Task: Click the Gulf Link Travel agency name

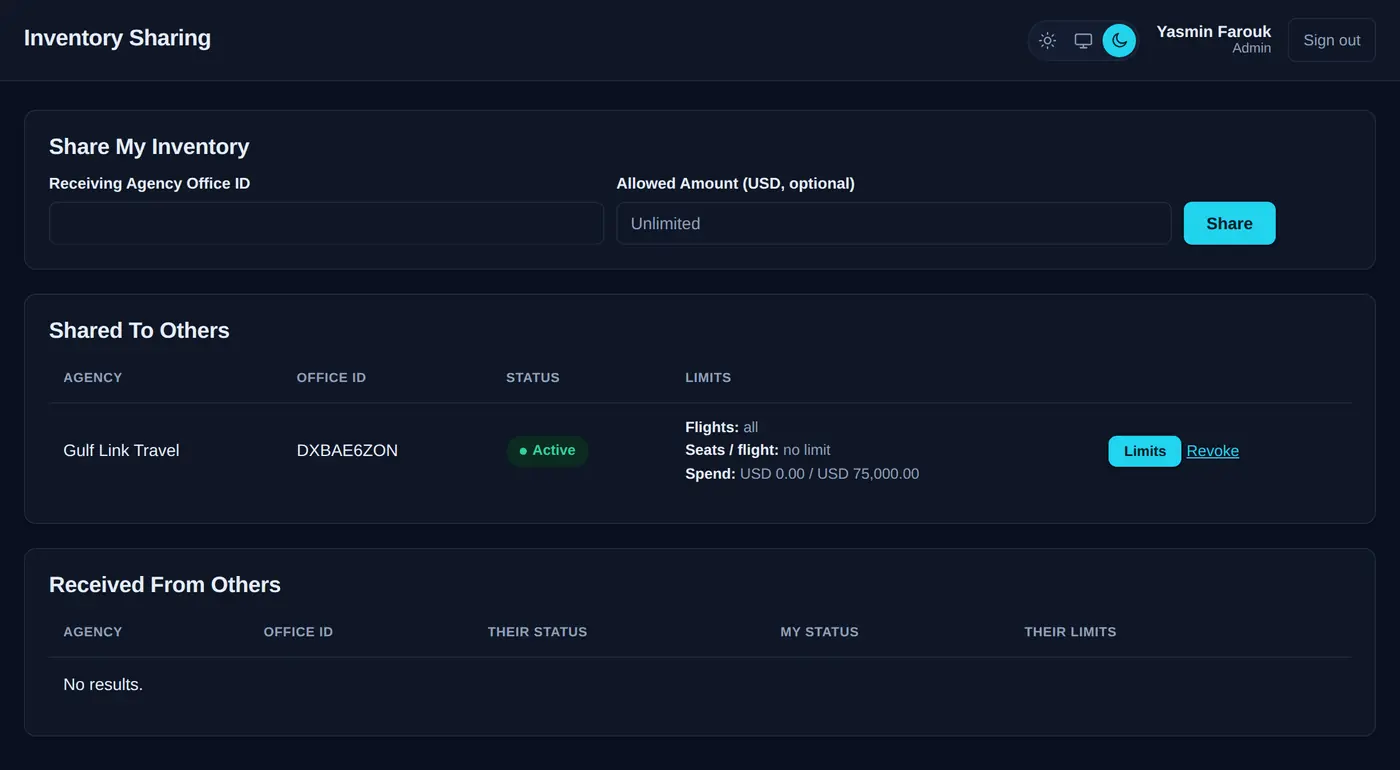Action: pos(121,451)
